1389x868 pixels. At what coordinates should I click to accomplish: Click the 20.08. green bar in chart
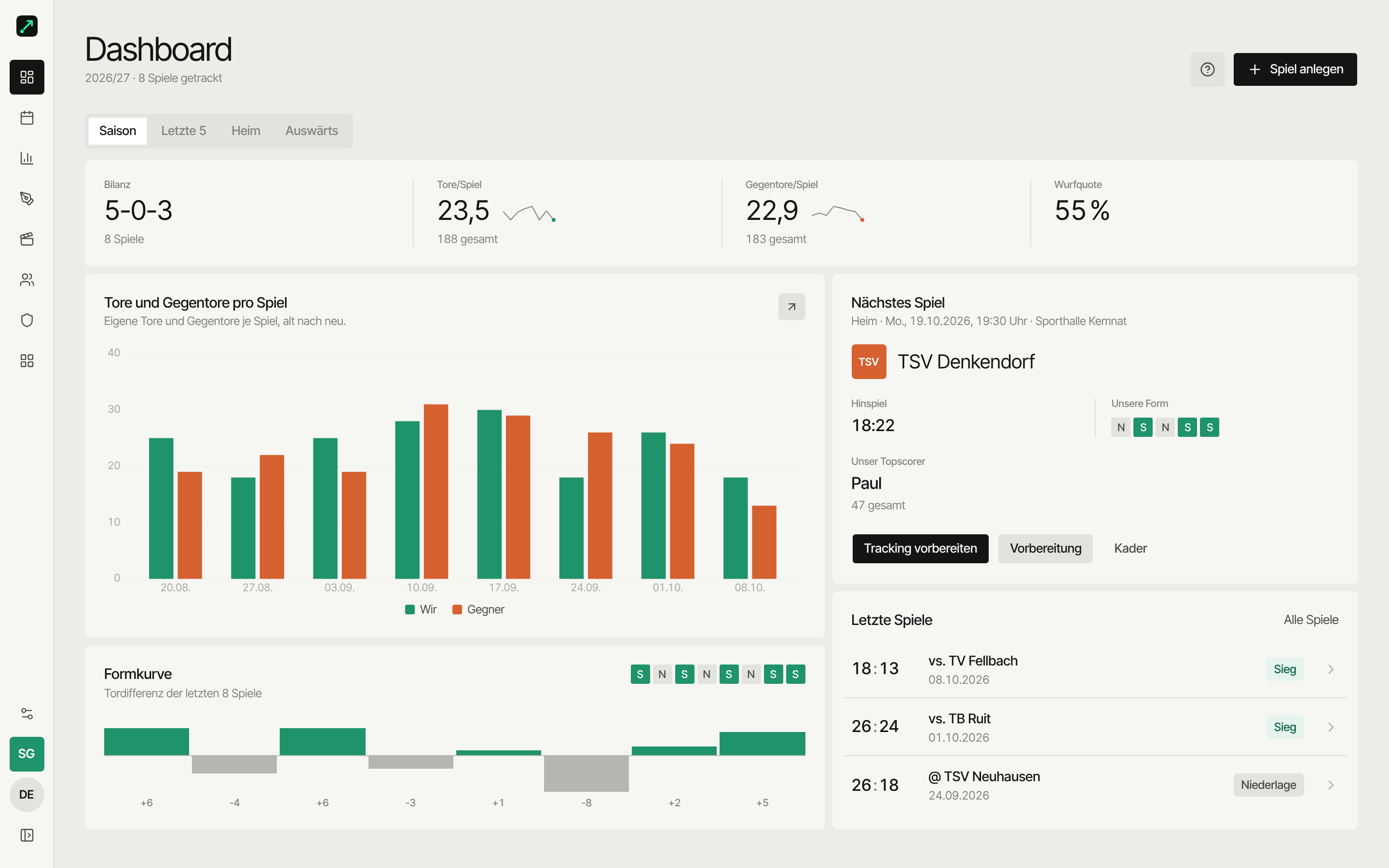[161, 508]
